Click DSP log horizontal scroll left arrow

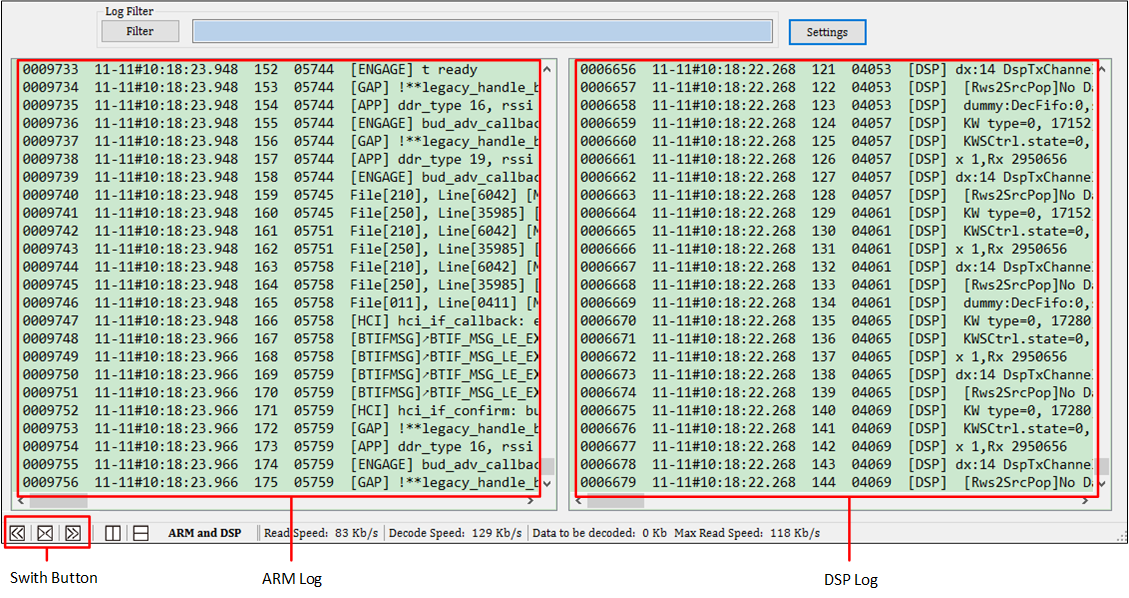tap(580, 501)
